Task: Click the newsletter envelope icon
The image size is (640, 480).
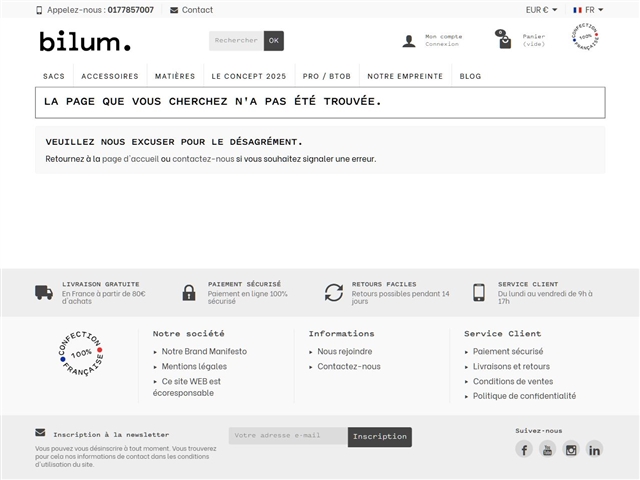Action: tap(40, 432)
